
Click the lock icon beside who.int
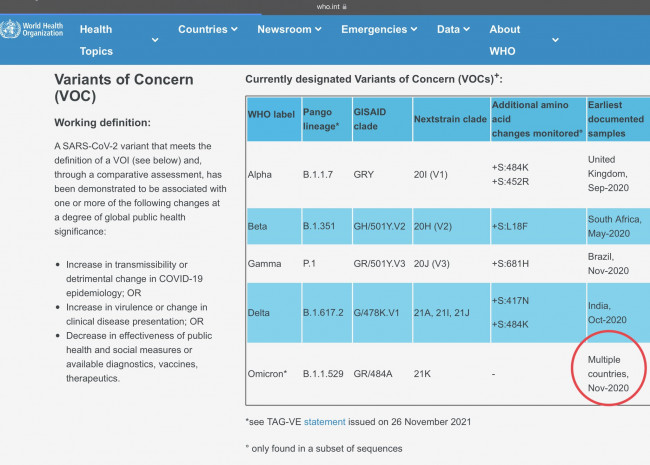coord(344,7)
